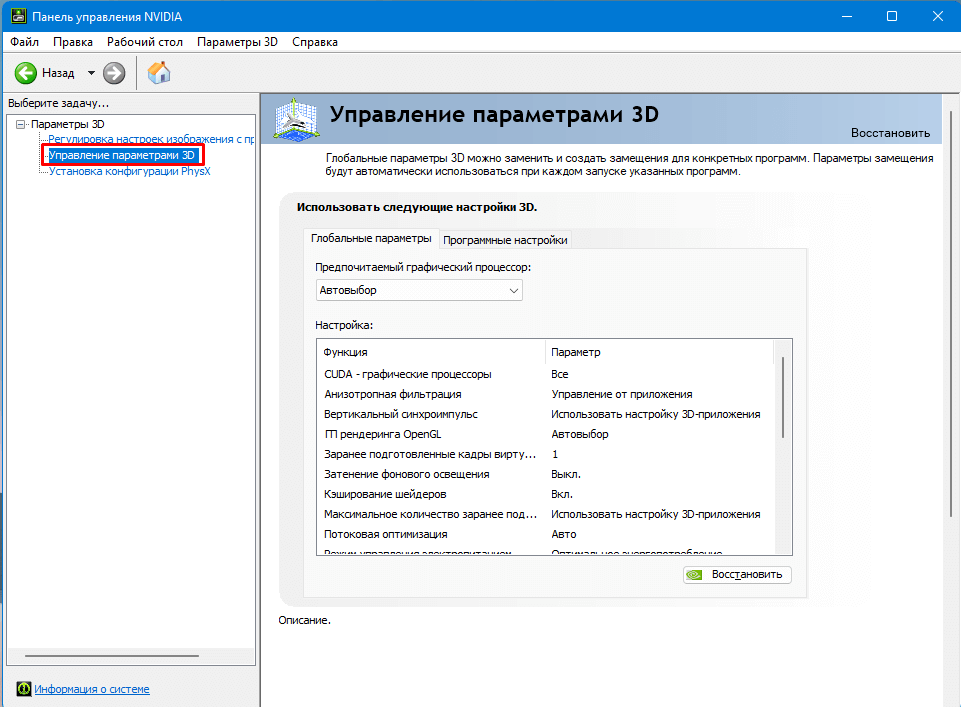The width and height of the screenshot is (961, 707).
Task: Click the settings list vertical scrollbar
Action: click(782, 400)
